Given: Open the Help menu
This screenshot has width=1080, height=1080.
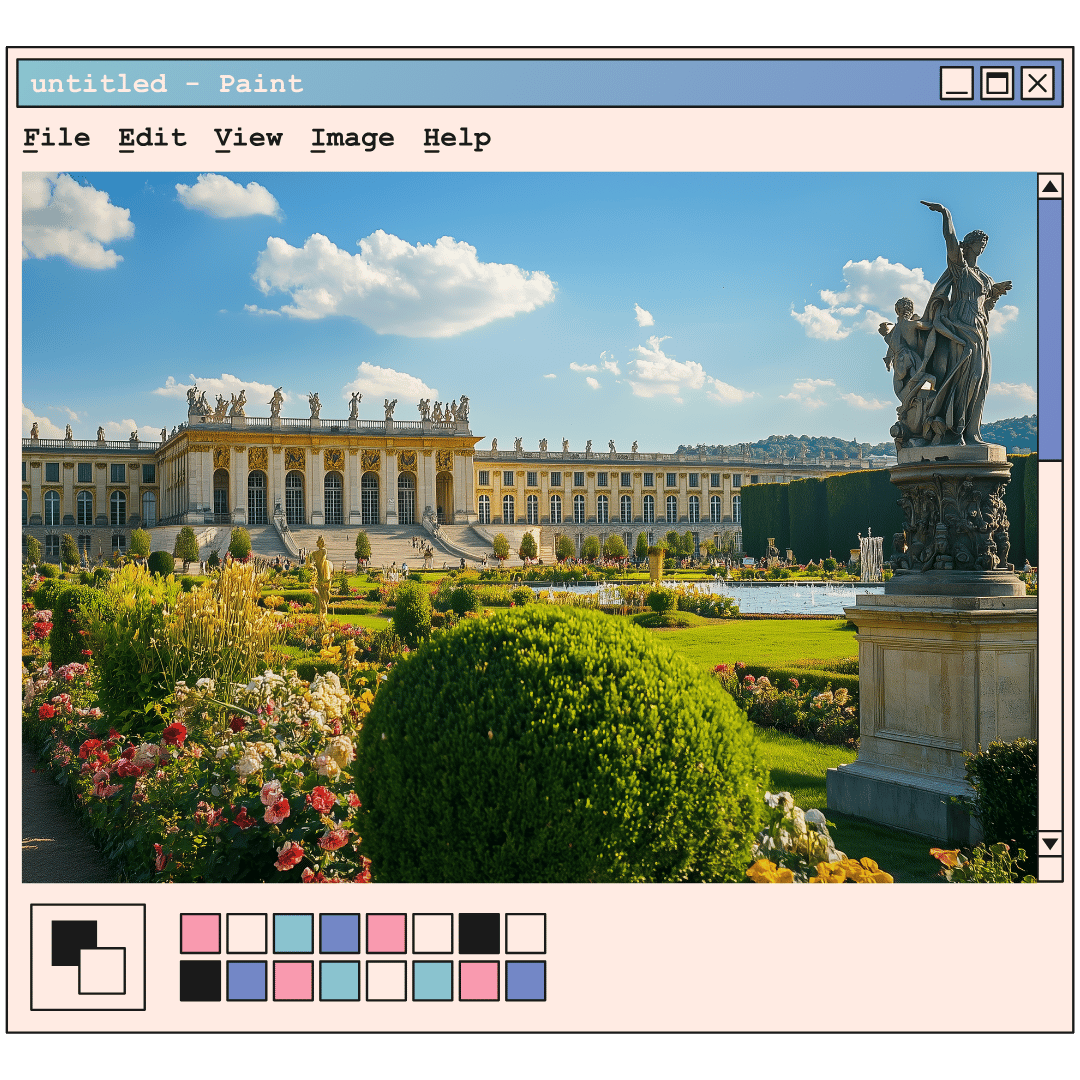Looking at the screenshot, I should [x=457, y=138].
